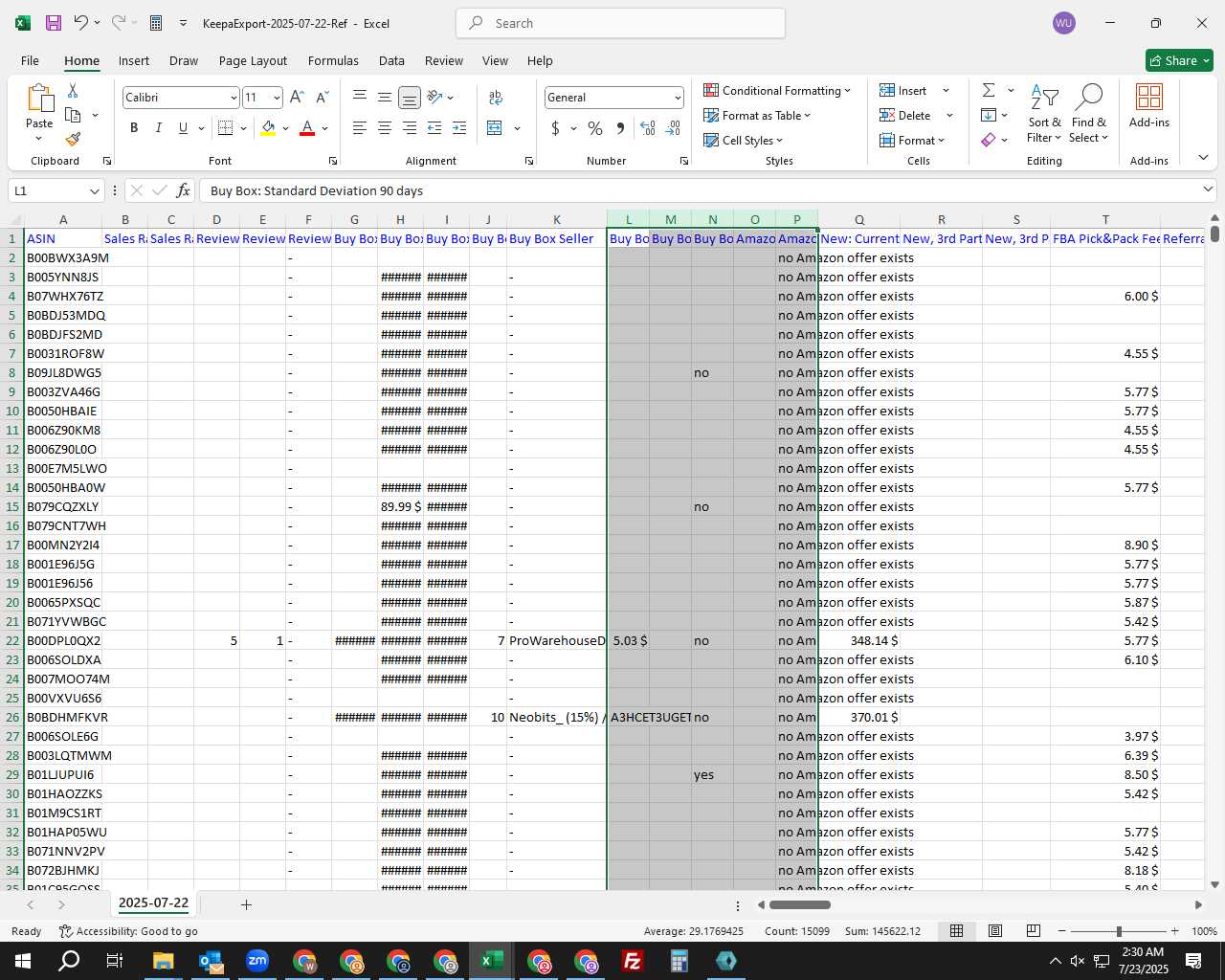
Task: Open the font size dropdown
Action: pyautogui.click(x=277, y=98)
